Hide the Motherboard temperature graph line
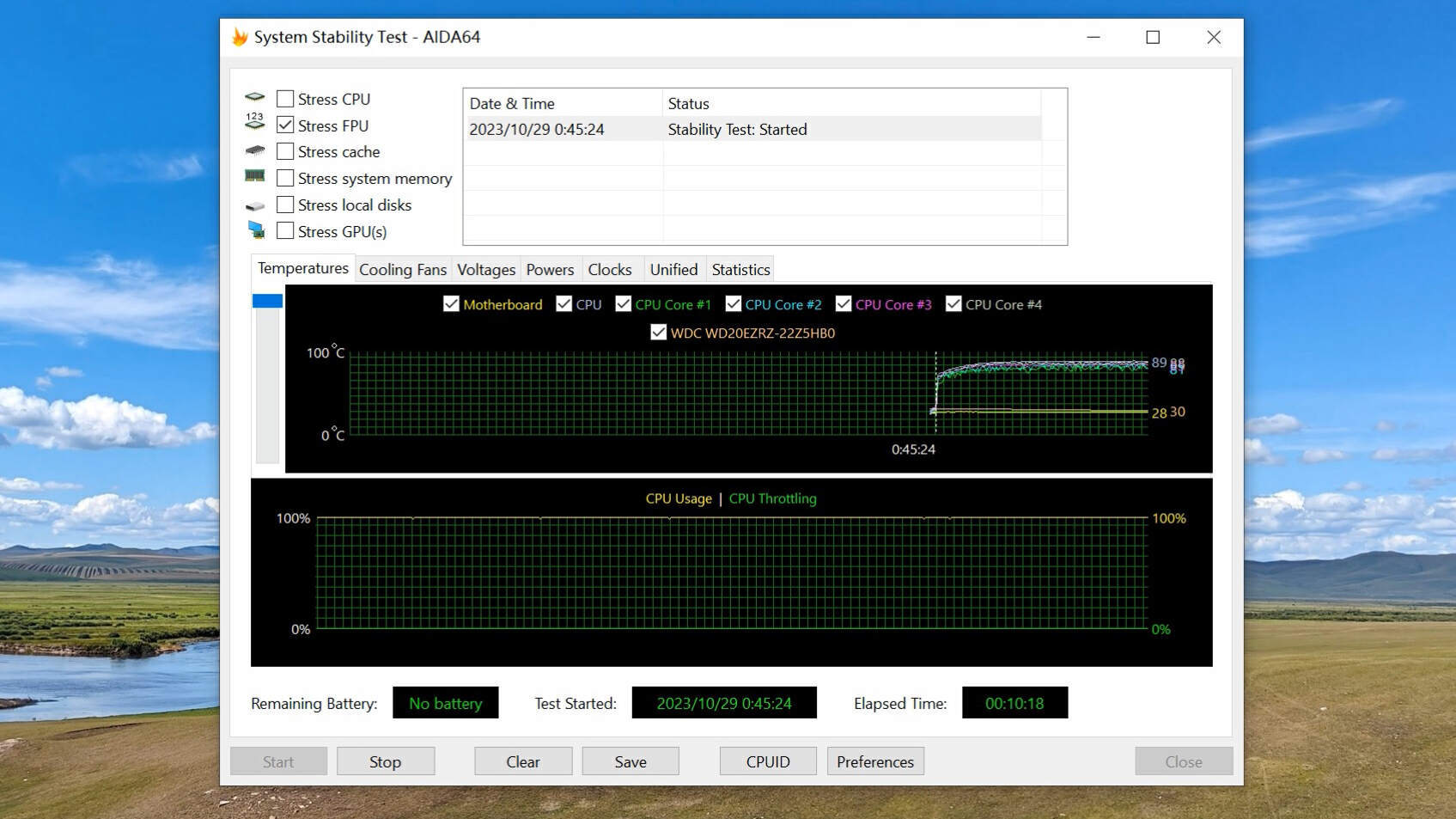Viewport: 1456px width, 819px height. click(x=451, y=303)
